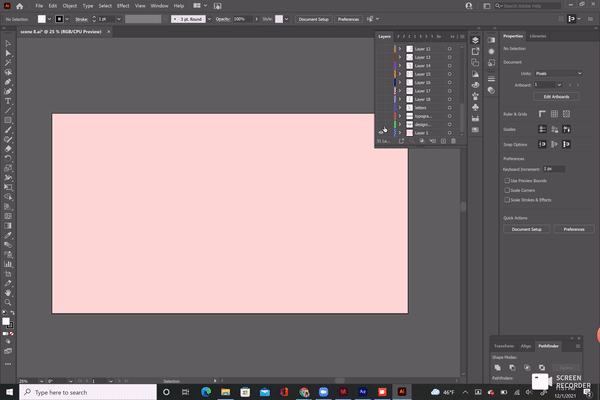Click the Search Adobe Help field
600x400 pixels.
530,6
